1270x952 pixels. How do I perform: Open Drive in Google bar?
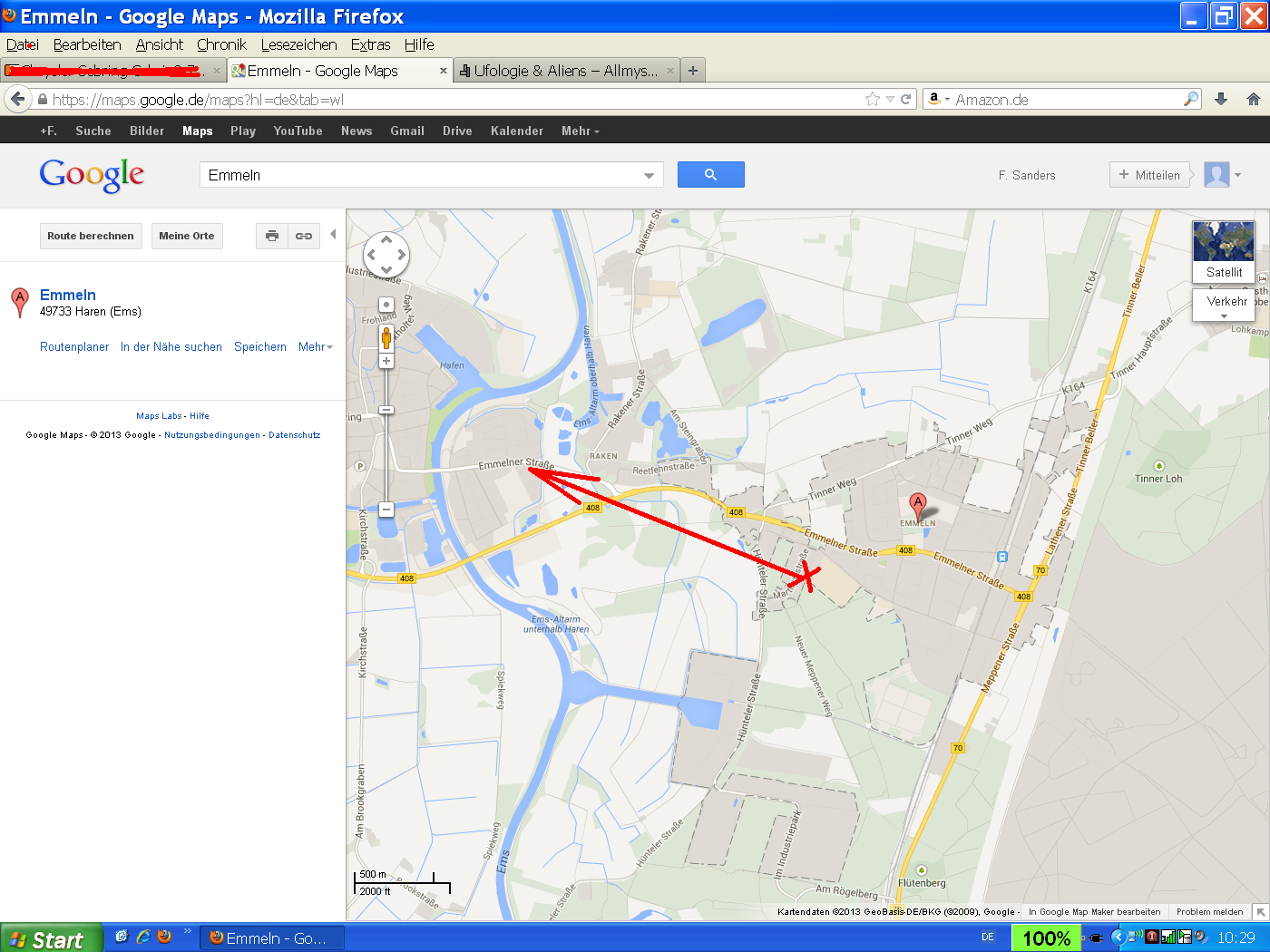[457, 131]
